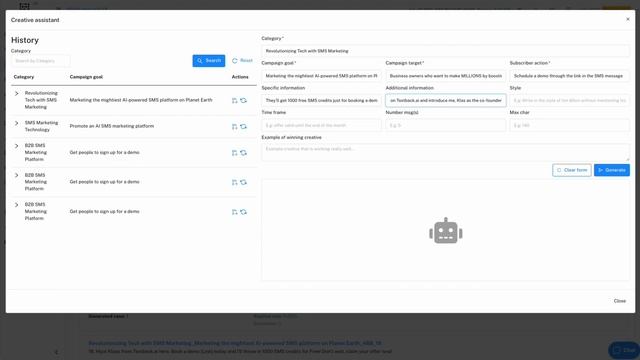This screenshot has height=360, width=640.
Task: Click the Actions column header
Action: 240,77
